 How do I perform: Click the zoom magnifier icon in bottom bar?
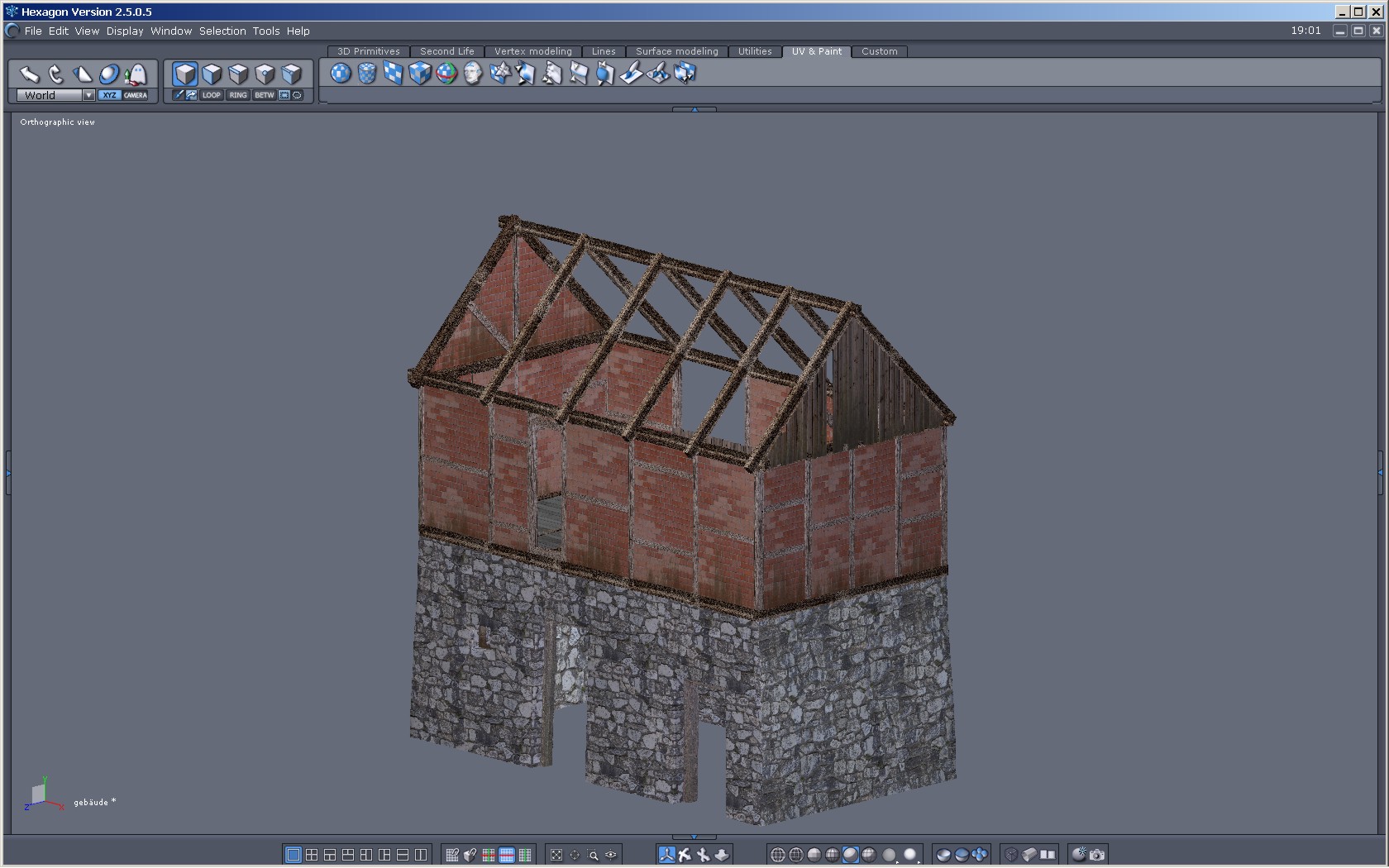593,855
